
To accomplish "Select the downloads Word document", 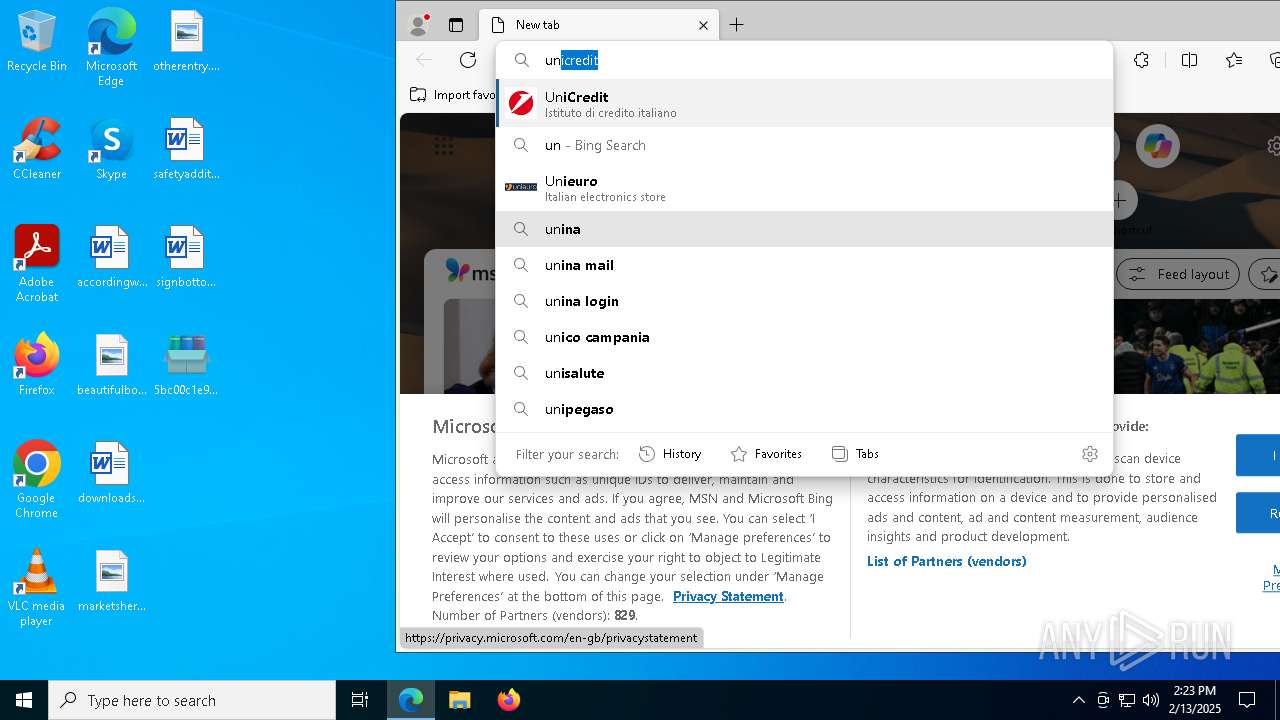I will click(111, 474).
